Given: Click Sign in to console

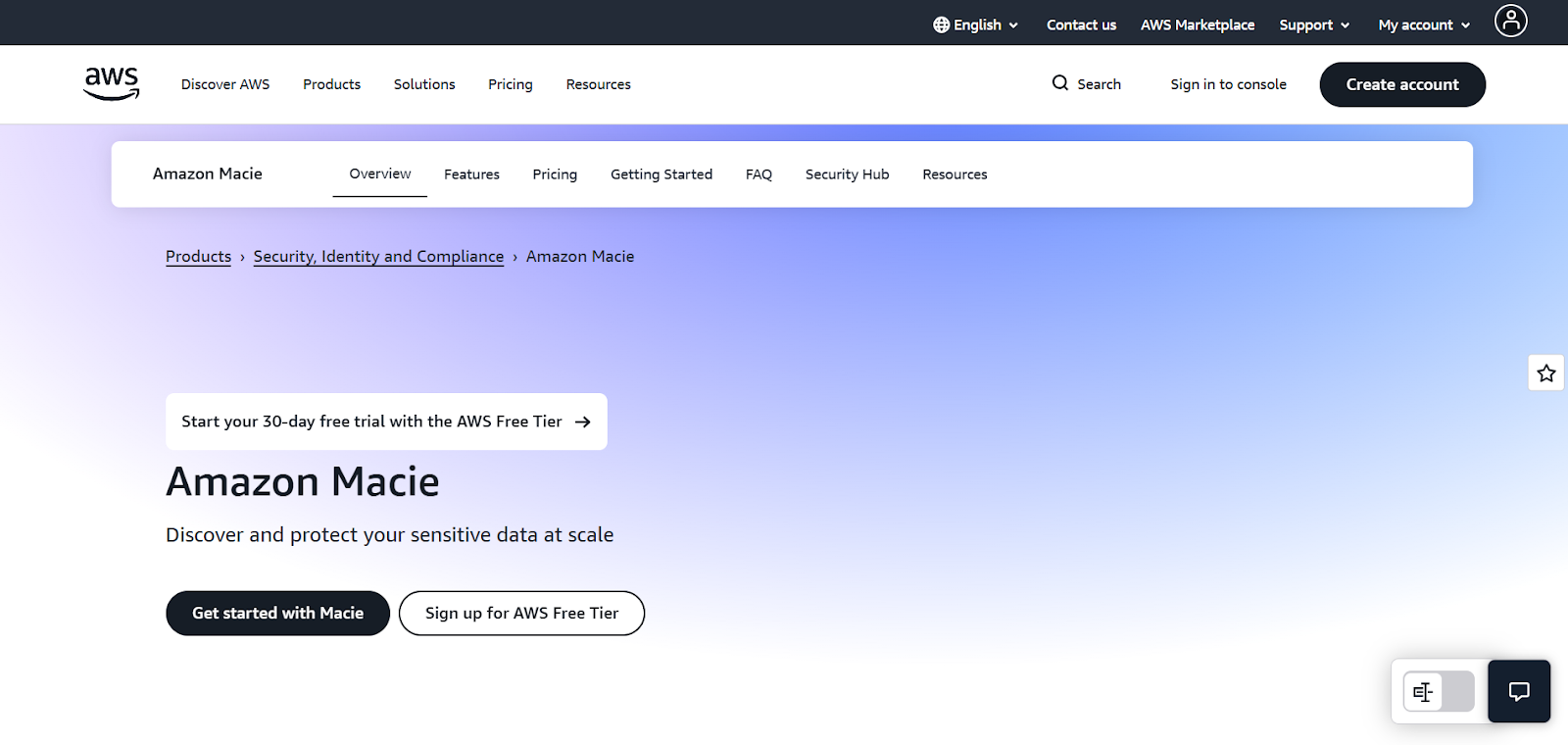Looking at the screenshot, I should [1228, 84].
